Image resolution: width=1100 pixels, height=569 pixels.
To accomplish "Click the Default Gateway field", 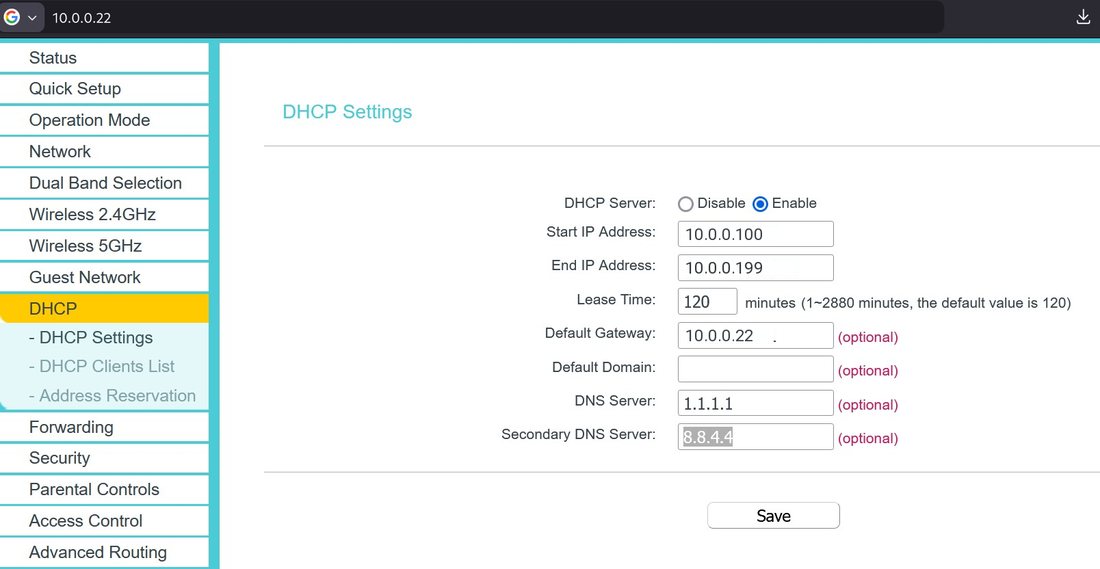I will tap(756, 335).
